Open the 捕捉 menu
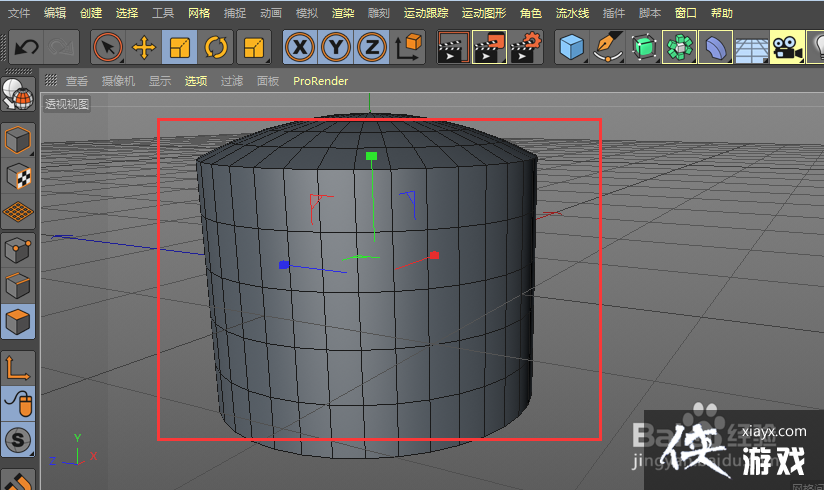 [234, 13]
